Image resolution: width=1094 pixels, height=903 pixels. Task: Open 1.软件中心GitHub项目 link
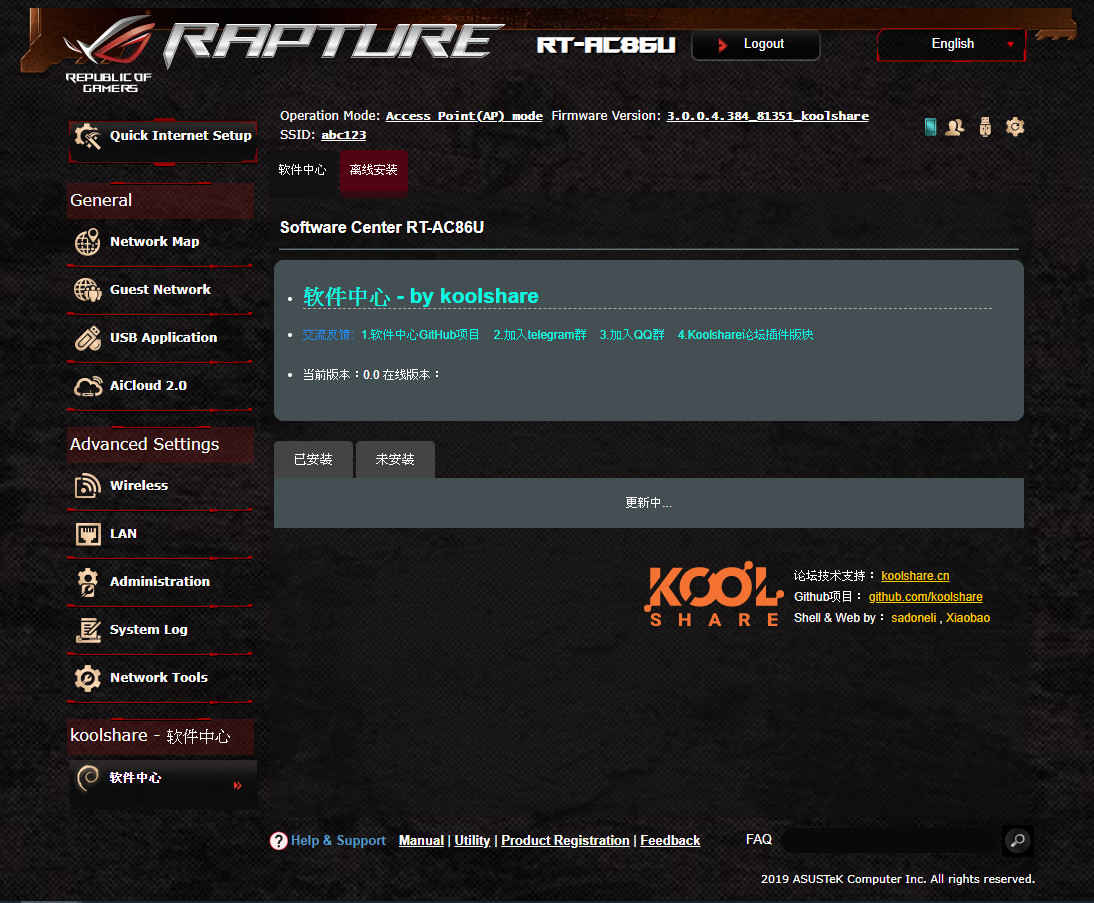coord(420,335)
